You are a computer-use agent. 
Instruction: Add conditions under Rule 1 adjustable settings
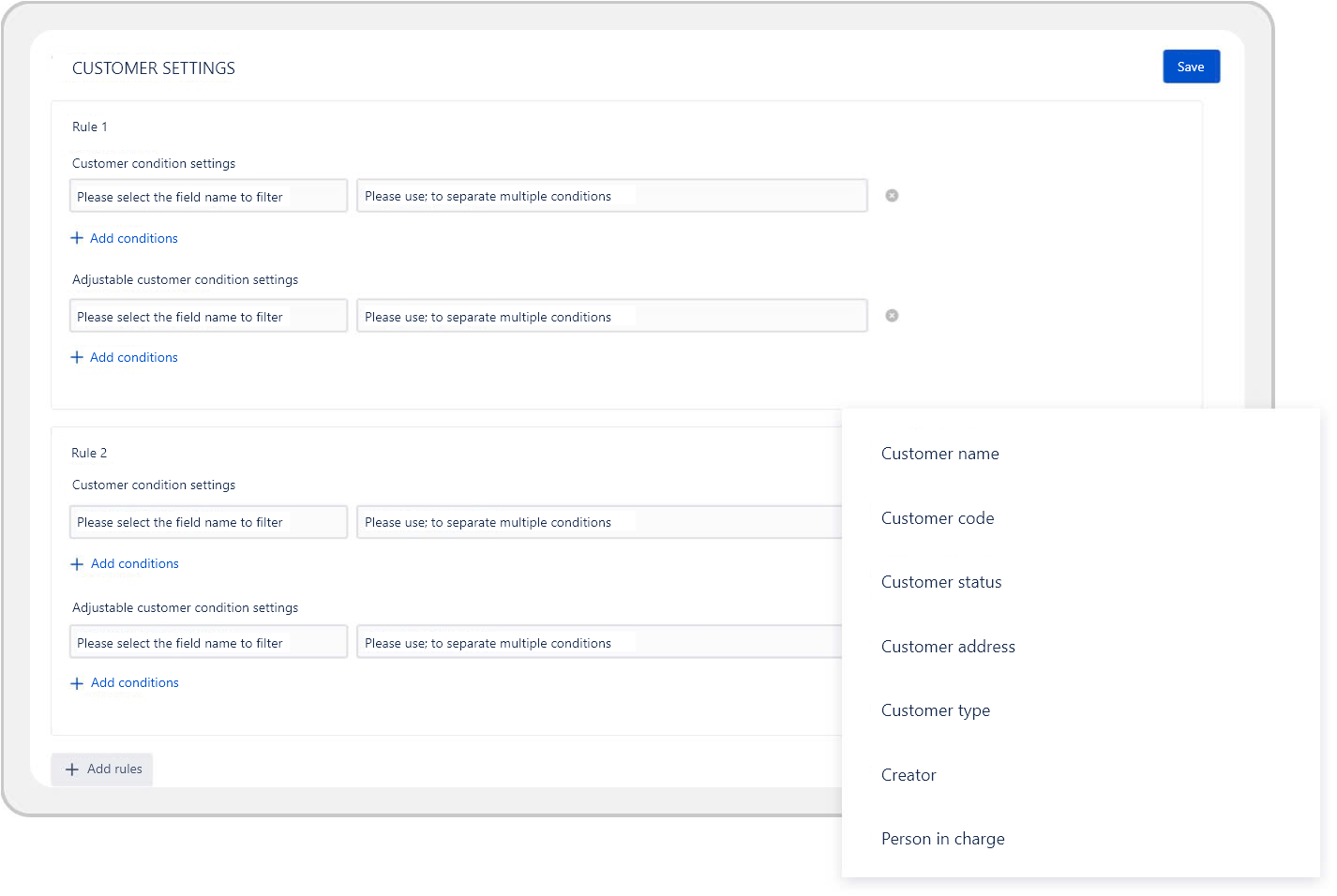pos(125,357)
